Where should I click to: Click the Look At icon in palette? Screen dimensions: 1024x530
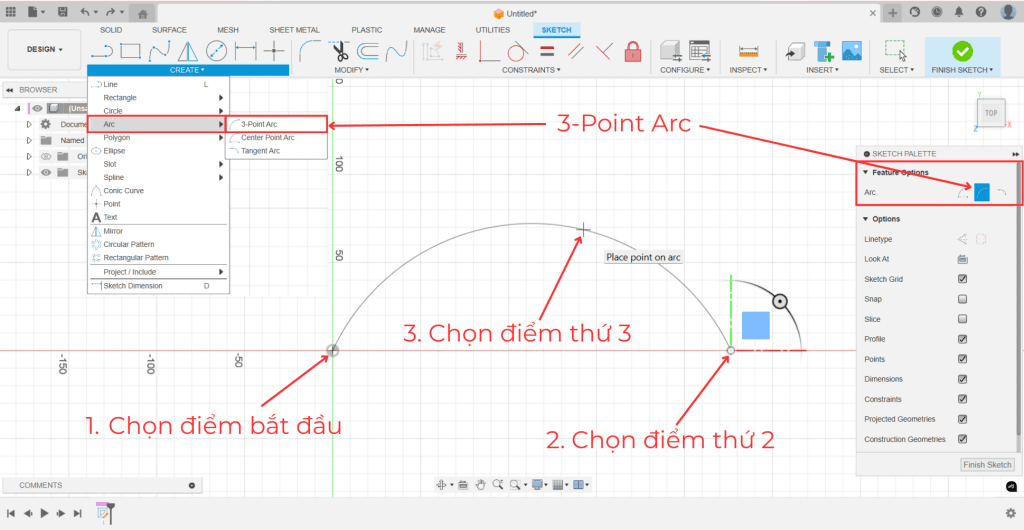[x=962, y=259]
